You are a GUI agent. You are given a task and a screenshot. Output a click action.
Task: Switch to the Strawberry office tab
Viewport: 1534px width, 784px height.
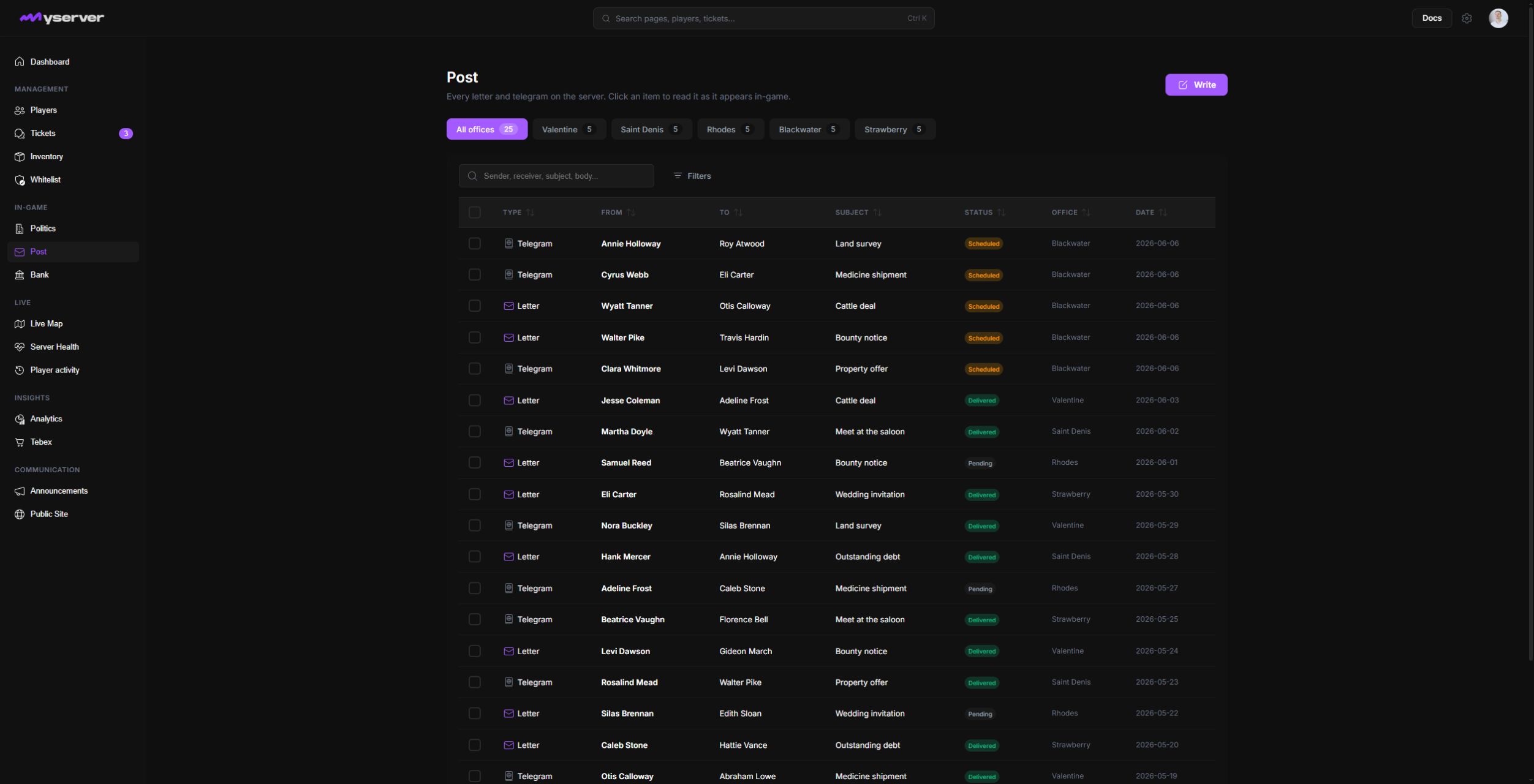895,129
